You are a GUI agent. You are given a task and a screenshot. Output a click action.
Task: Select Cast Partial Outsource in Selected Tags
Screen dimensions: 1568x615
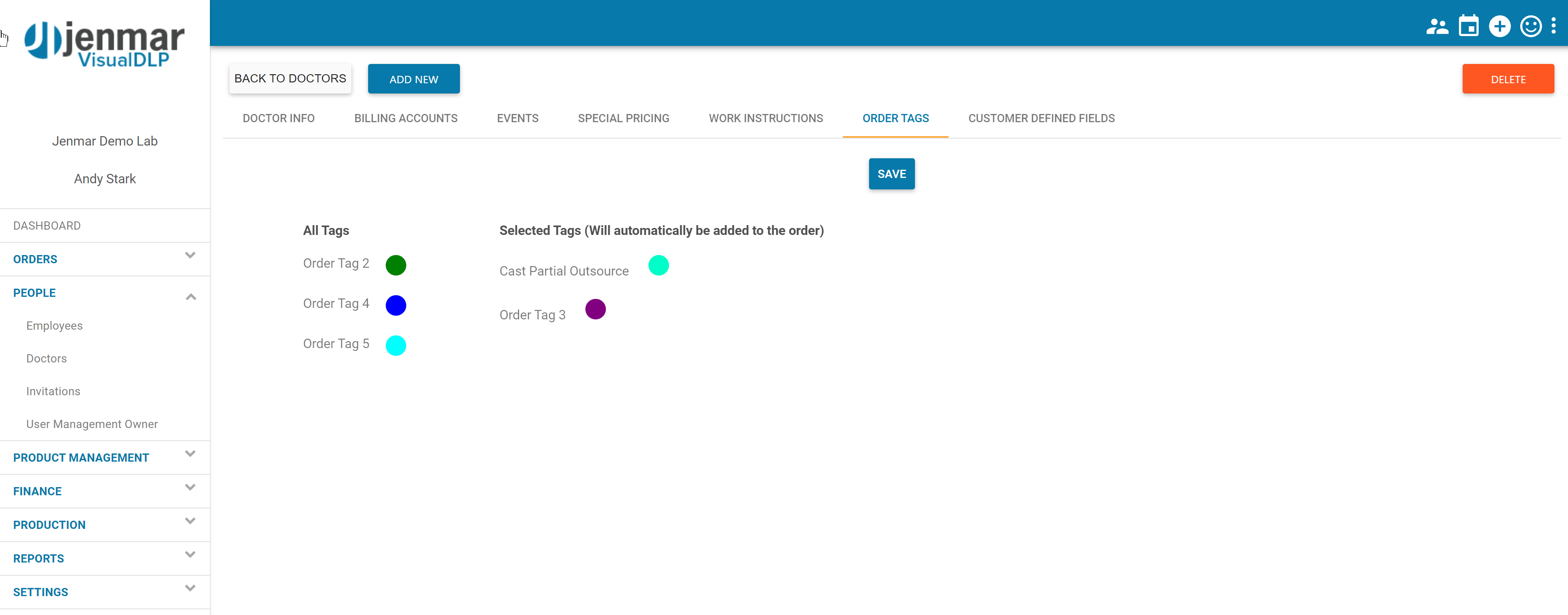click(x=564, y=271)
